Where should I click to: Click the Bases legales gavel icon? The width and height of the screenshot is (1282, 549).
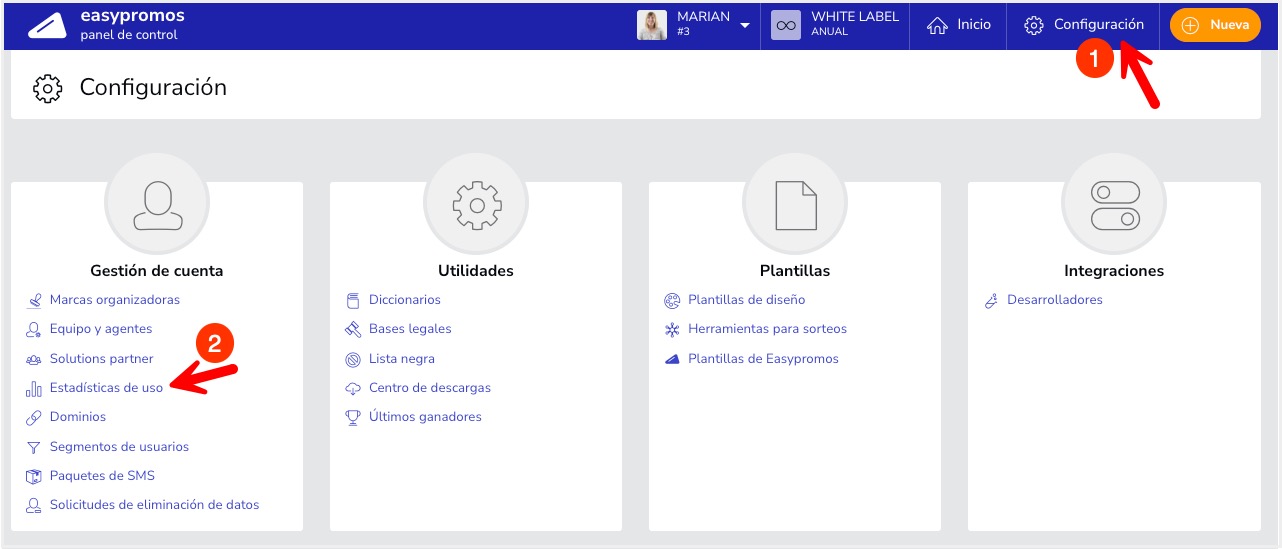click(353, 329)
